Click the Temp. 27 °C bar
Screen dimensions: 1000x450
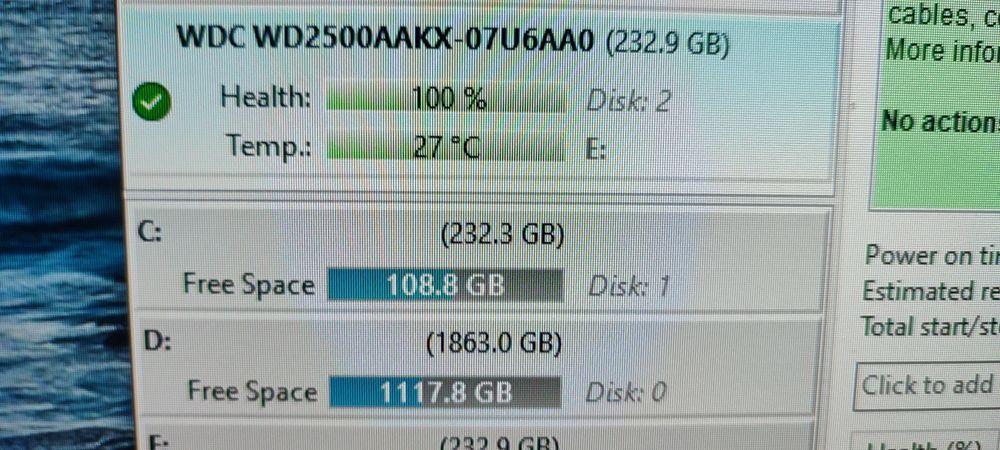[x=446, y=148]
